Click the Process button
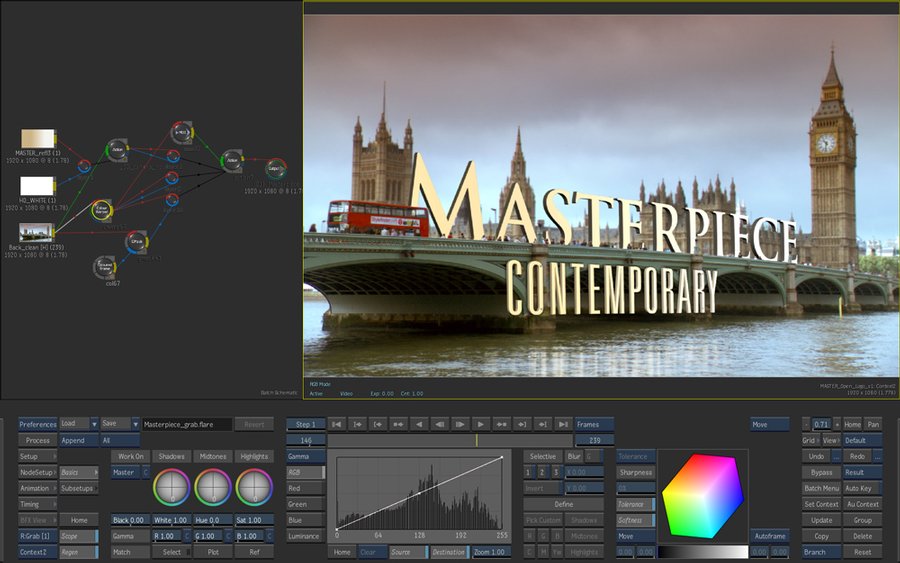Viewport: 900px width, 563px height. click(x=37, y=440)
